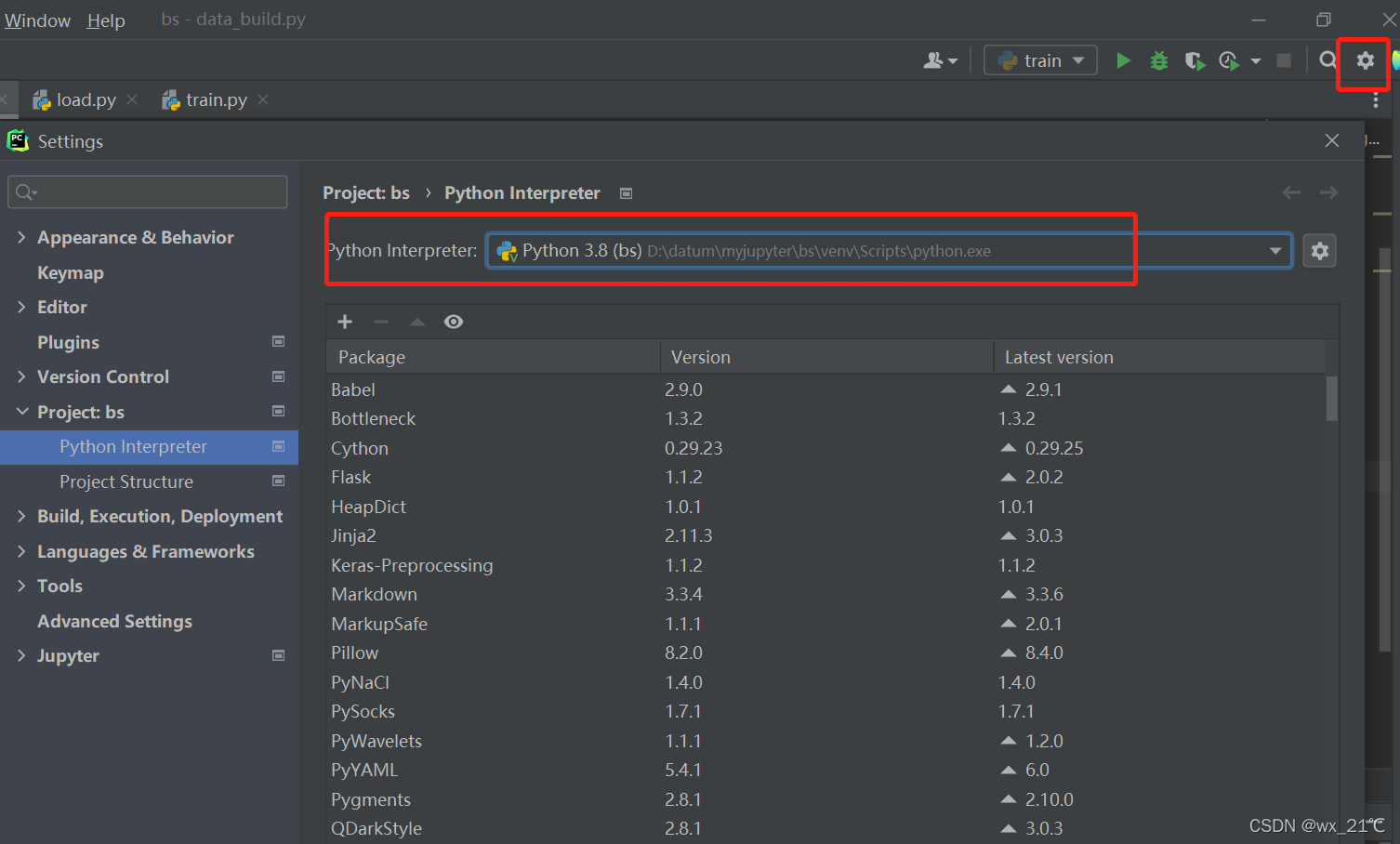
Task: Select the Pygments package row
Action: click(825, 799)
